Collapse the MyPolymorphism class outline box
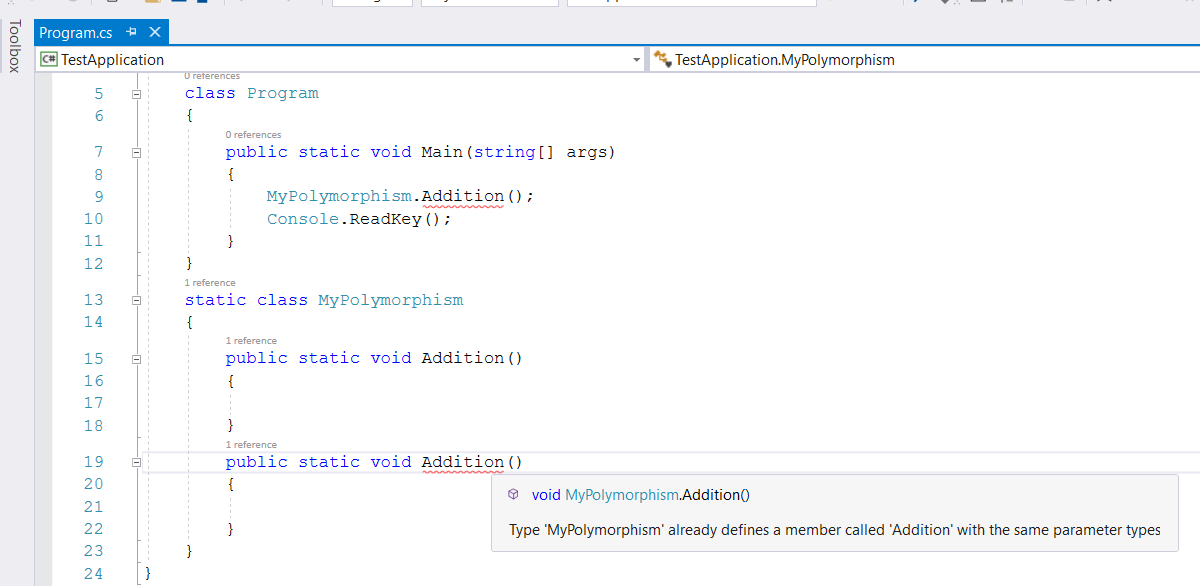Screen dimensions: 1200x586 click(x=137, y=299)
